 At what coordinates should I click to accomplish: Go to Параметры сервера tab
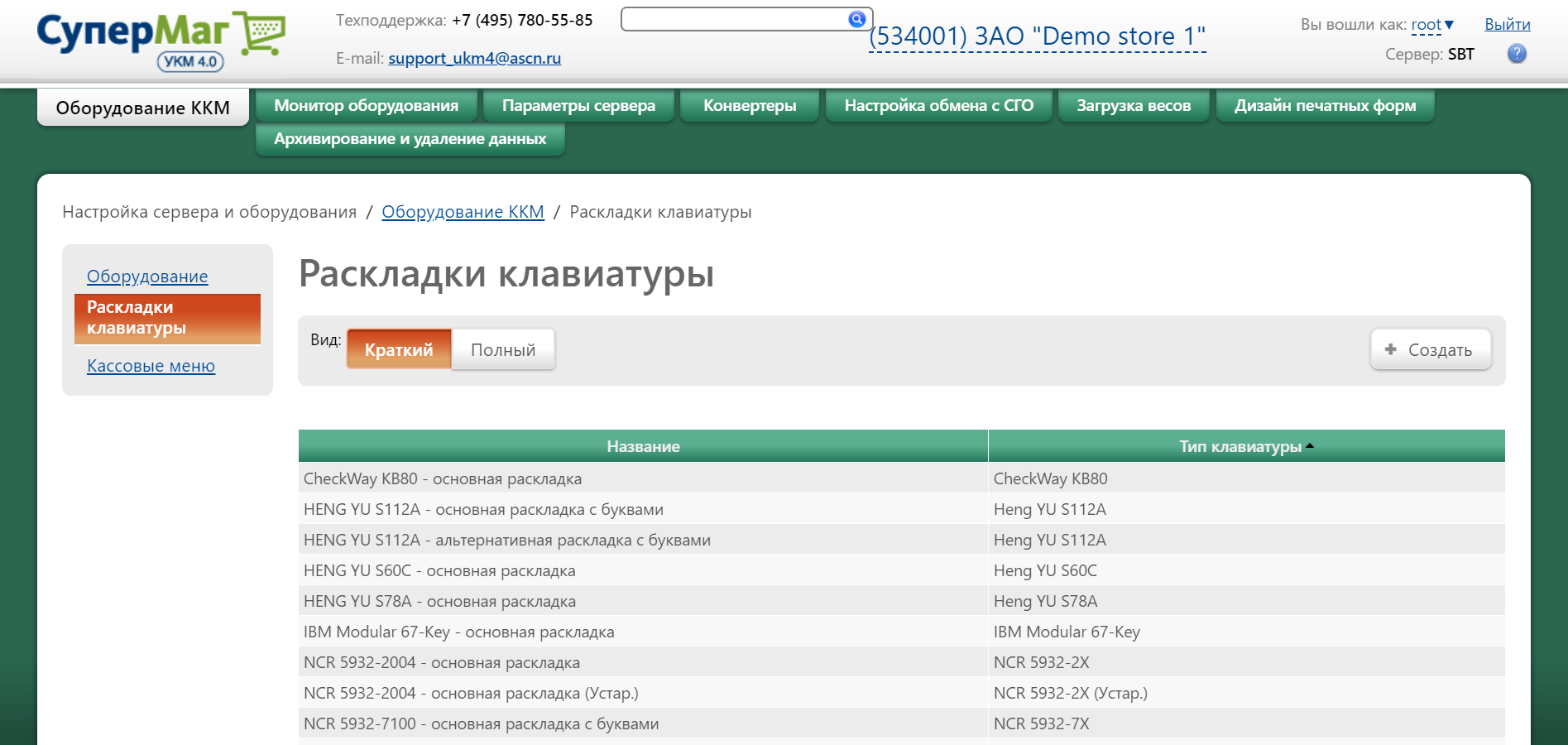coord(578,106)
